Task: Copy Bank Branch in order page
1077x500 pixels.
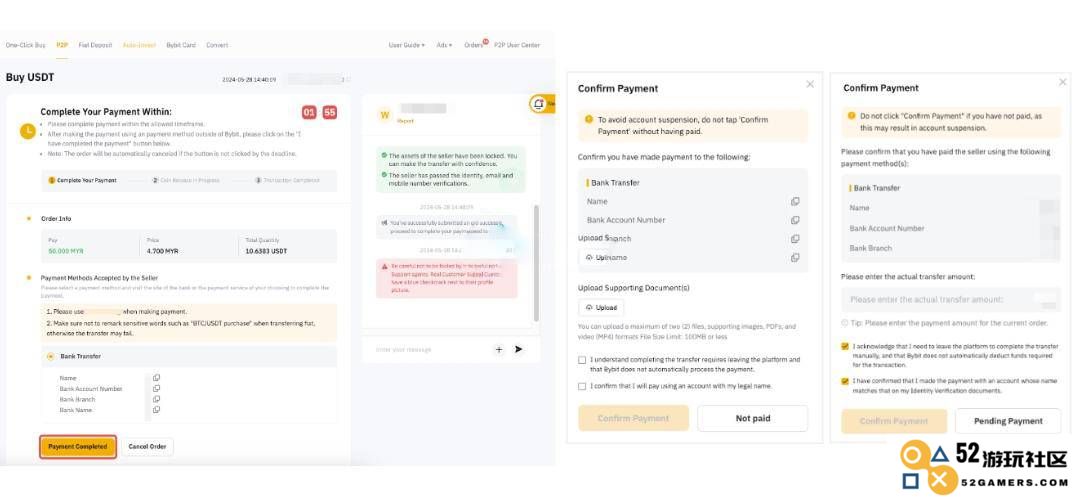Action: tap(157, 399)
